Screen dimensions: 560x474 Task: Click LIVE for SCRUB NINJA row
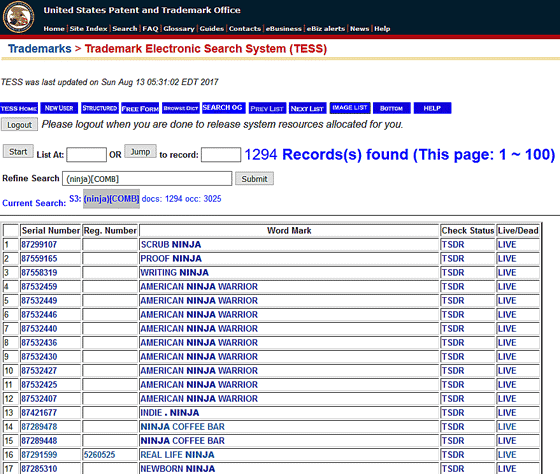[507, 245]
